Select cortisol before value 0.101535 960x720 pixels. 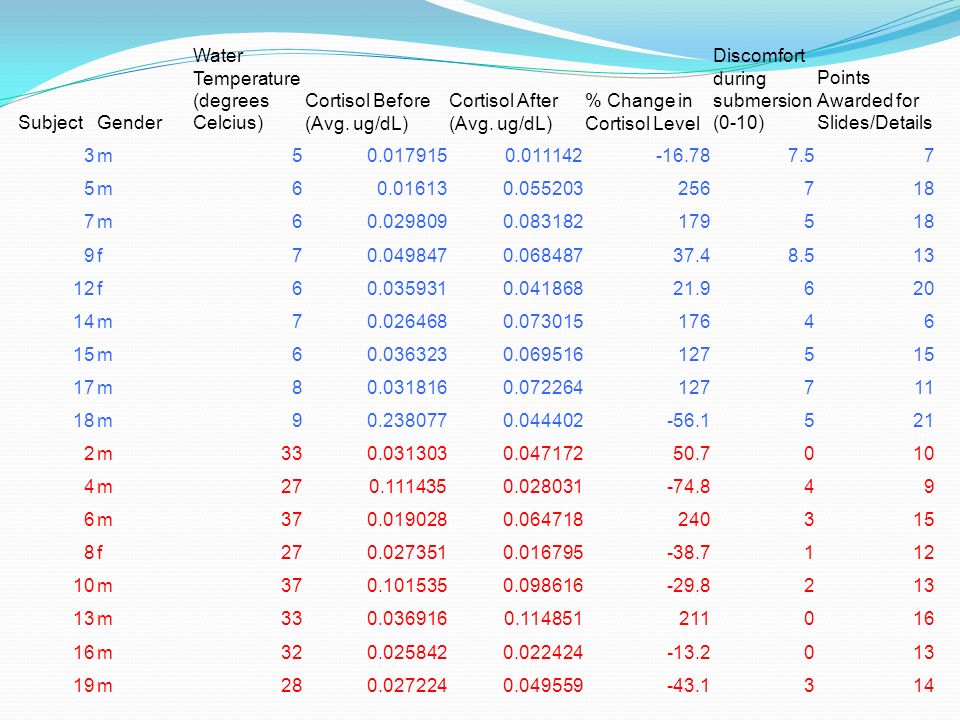tap(407, 586)
